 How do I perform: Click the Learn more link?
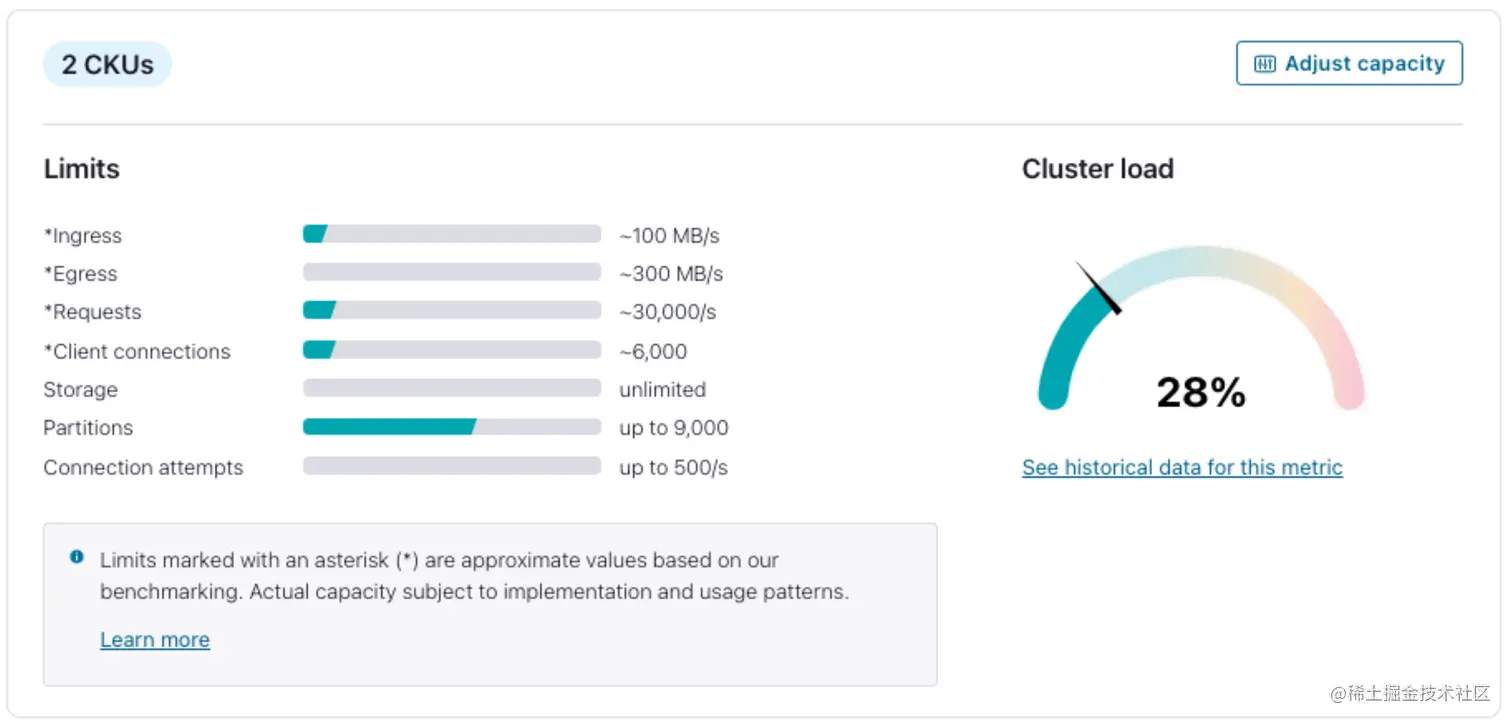(x=154, y=639)
